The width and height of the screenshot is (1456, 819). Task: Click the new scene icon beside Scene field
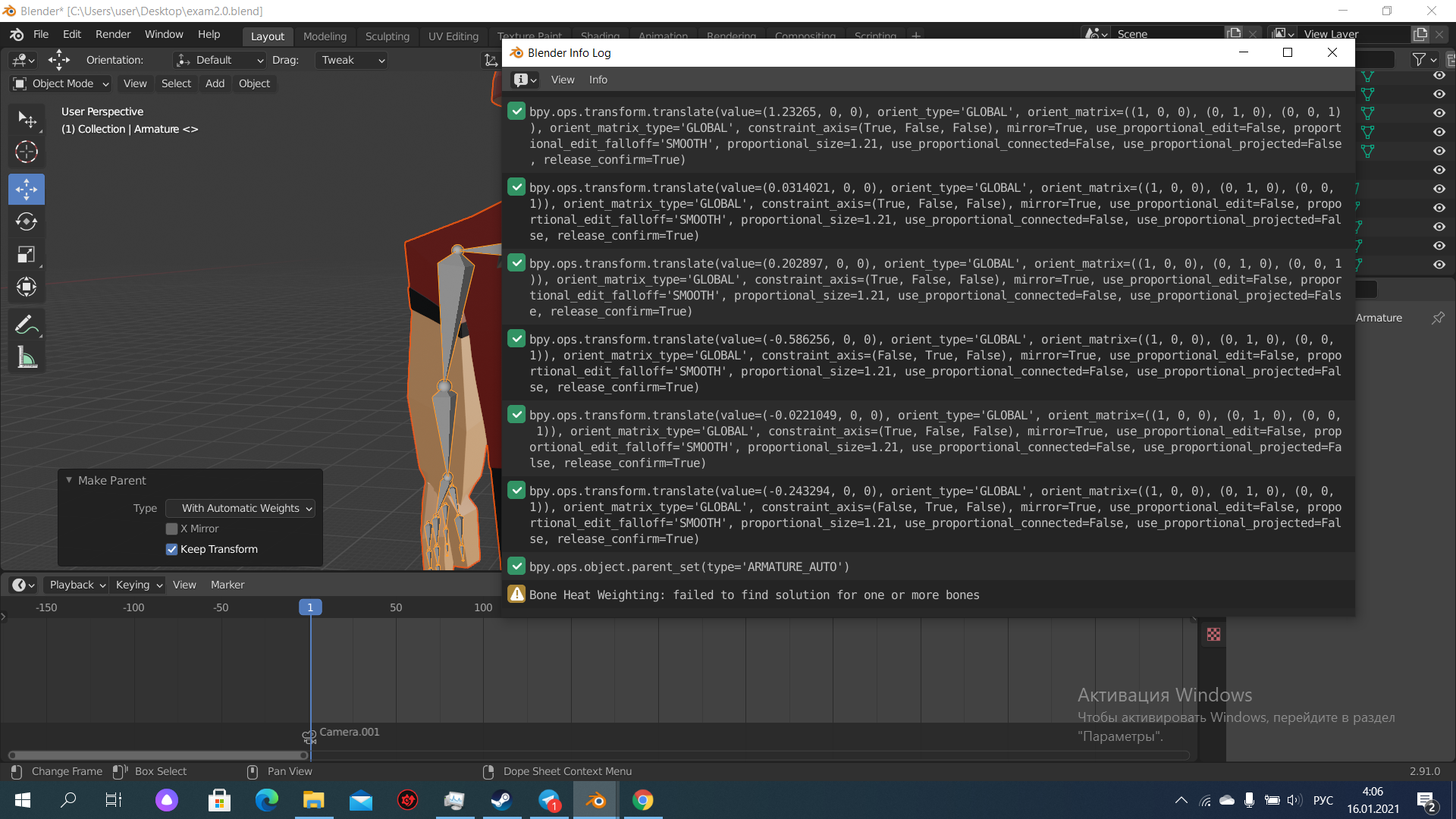[x=1235, y=34]
